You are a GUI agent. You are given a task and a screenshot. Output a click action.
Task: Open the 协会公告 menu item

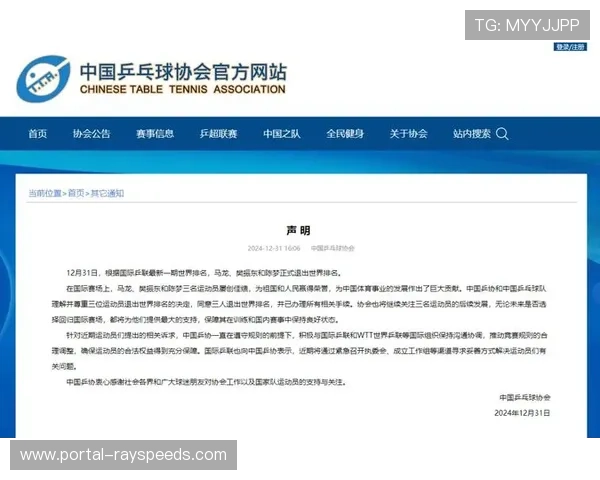click(91, 134)
